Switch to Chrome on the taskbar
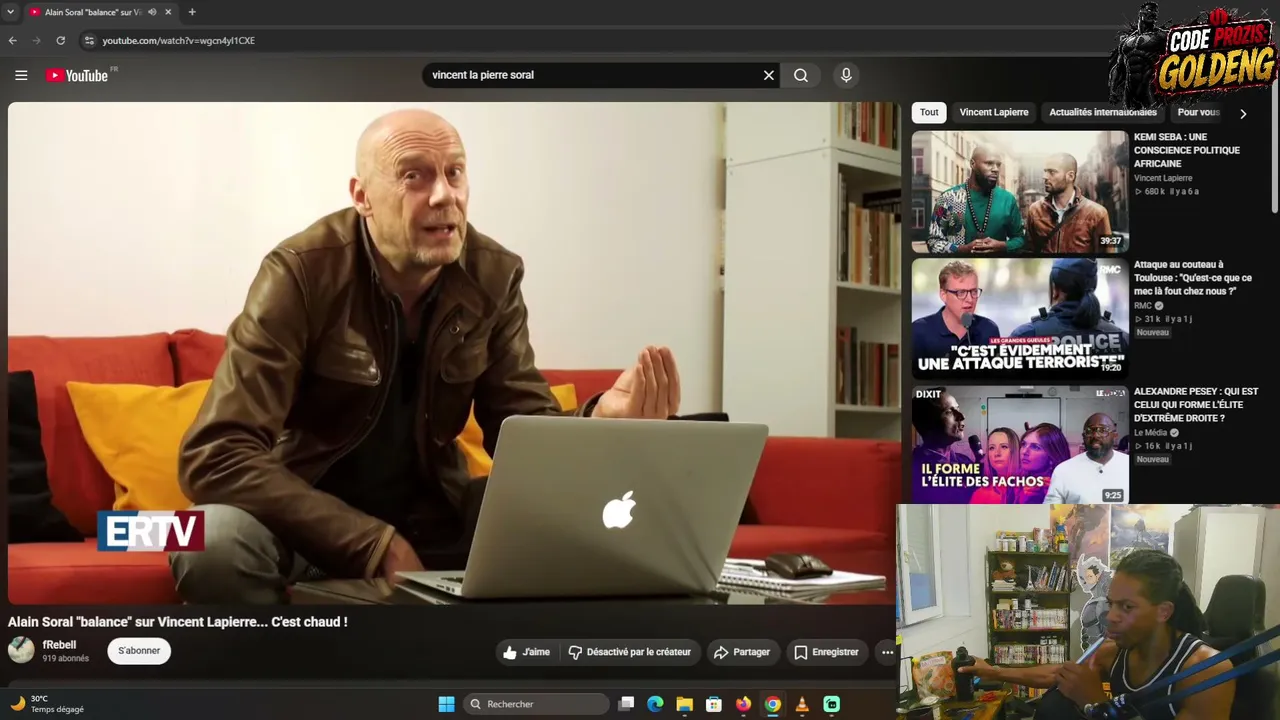 tap(773, 704)
